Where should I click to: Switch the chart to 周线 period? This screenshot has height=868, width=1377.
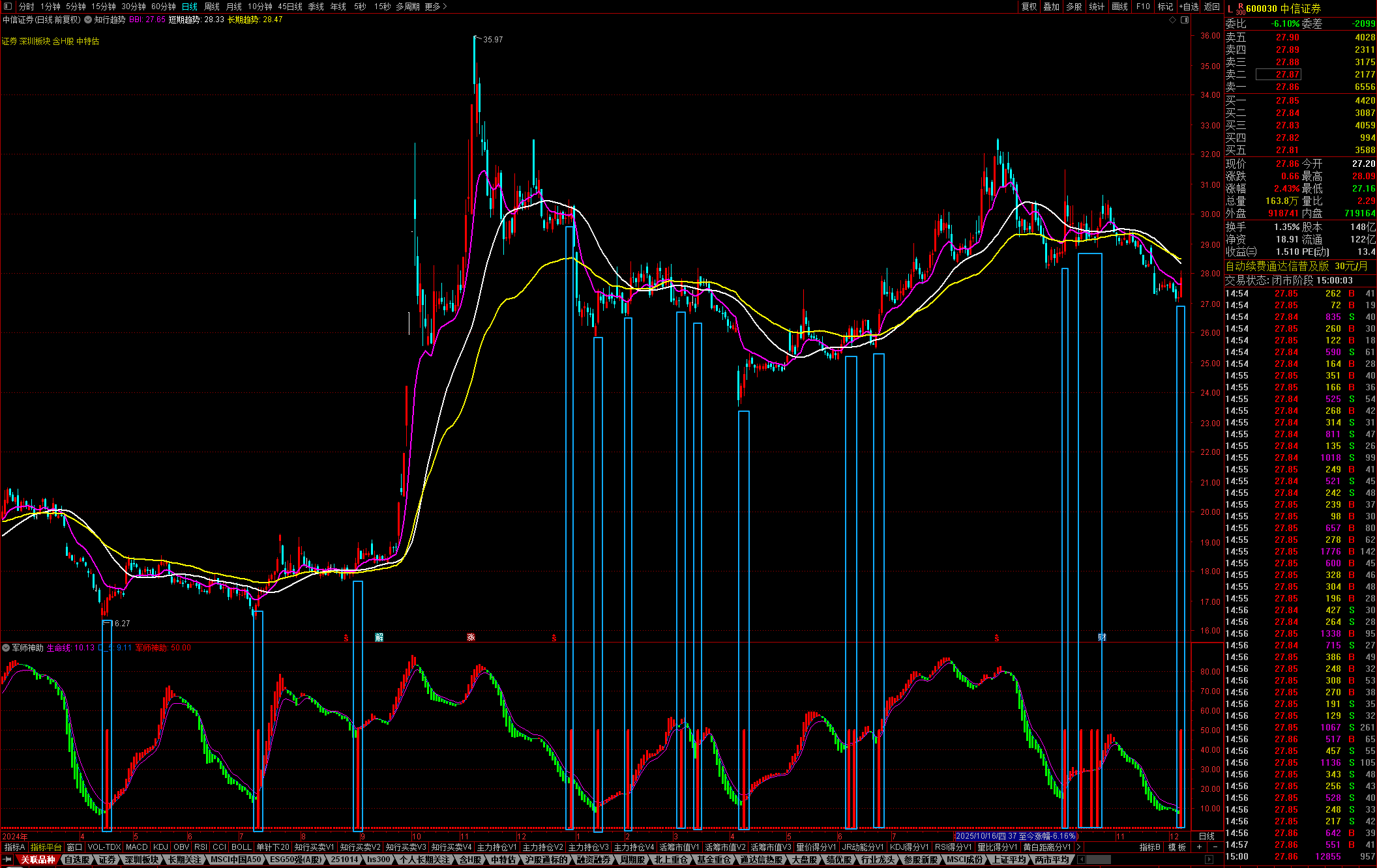[212, 7]
